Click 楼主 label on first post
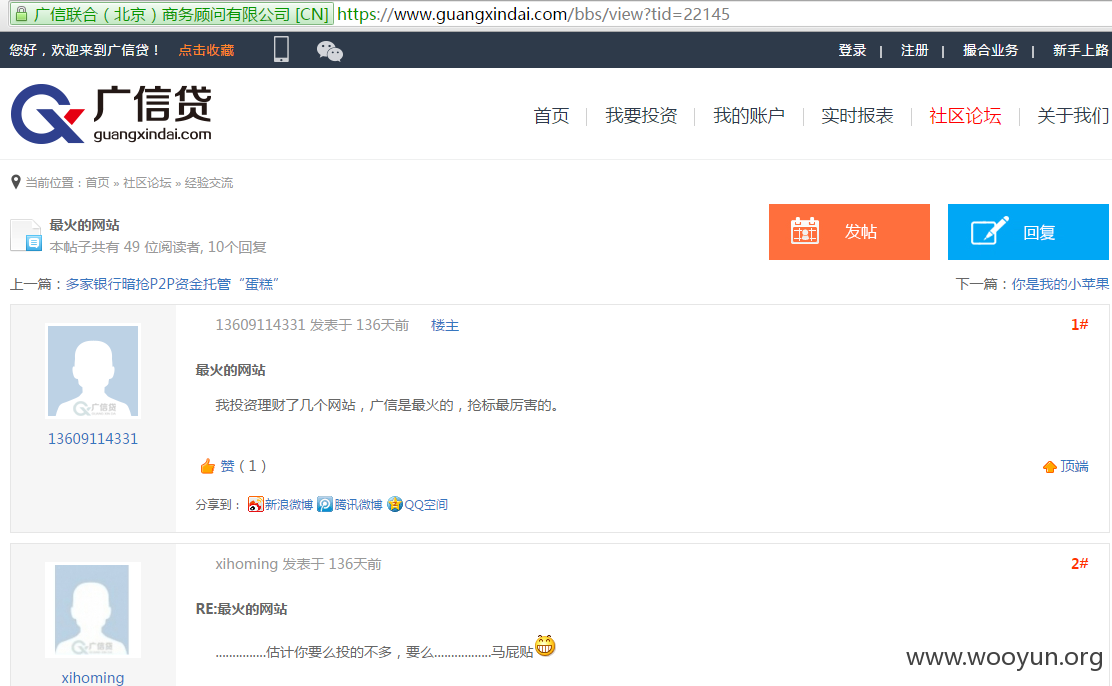 [x=445, y=326]
